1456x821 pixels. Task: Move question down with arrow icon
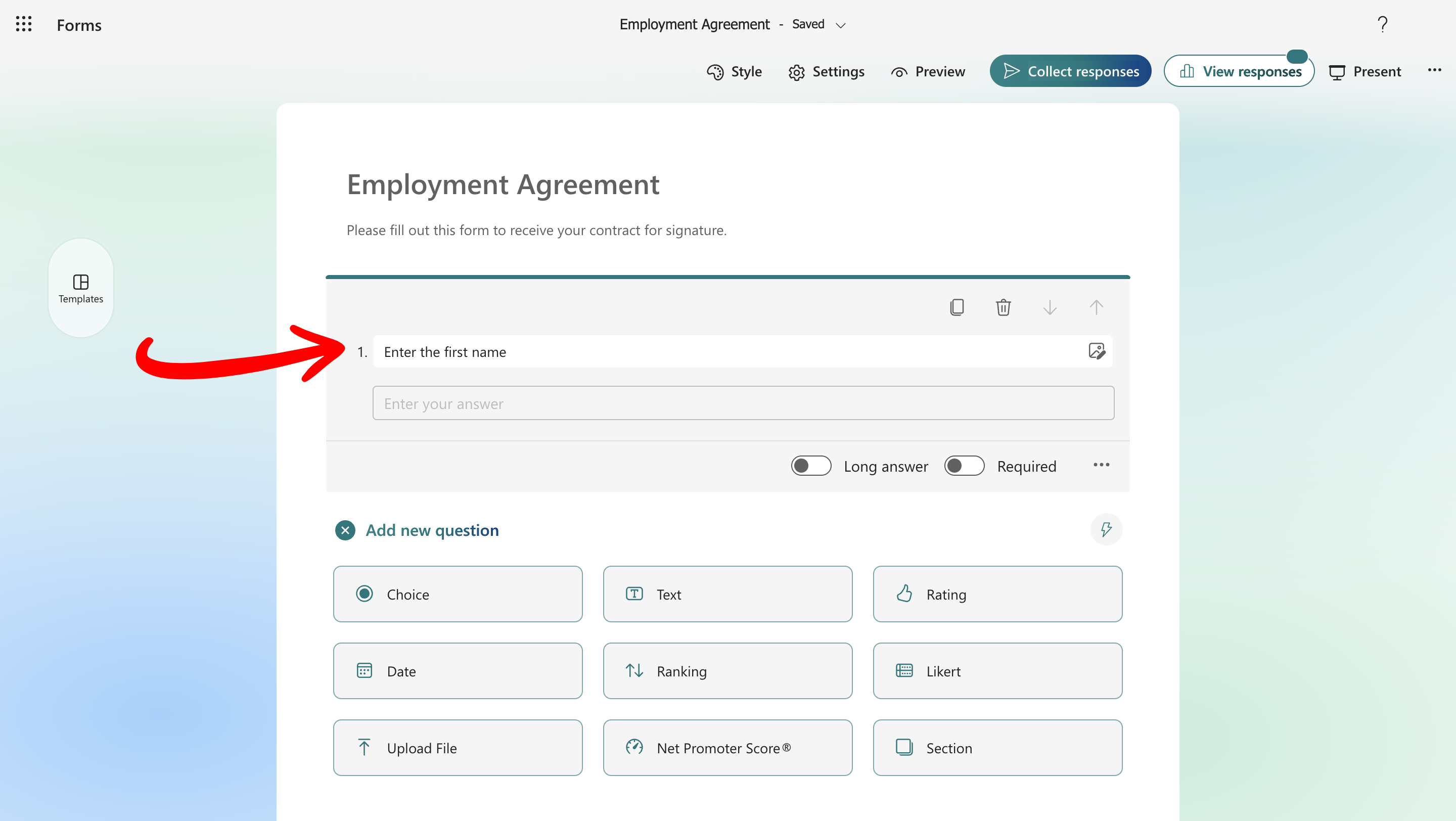[1050, 307]
